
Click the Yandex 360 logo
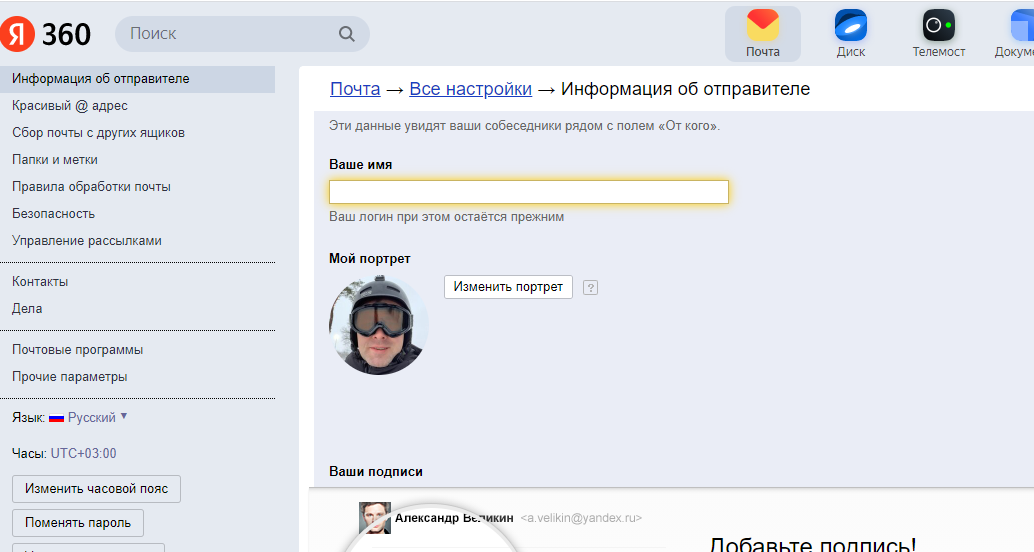45,34
